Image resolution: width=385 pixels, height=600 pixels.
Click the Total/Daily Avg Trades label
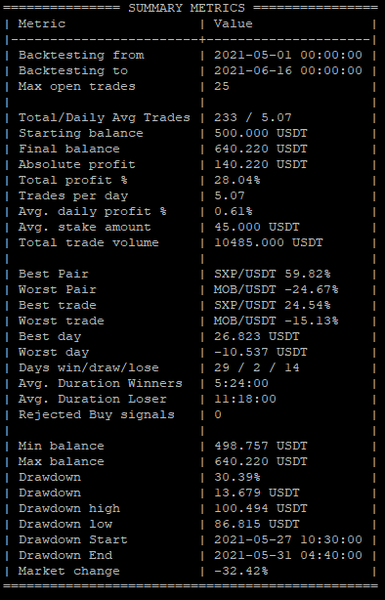click(x=104, y=118)
